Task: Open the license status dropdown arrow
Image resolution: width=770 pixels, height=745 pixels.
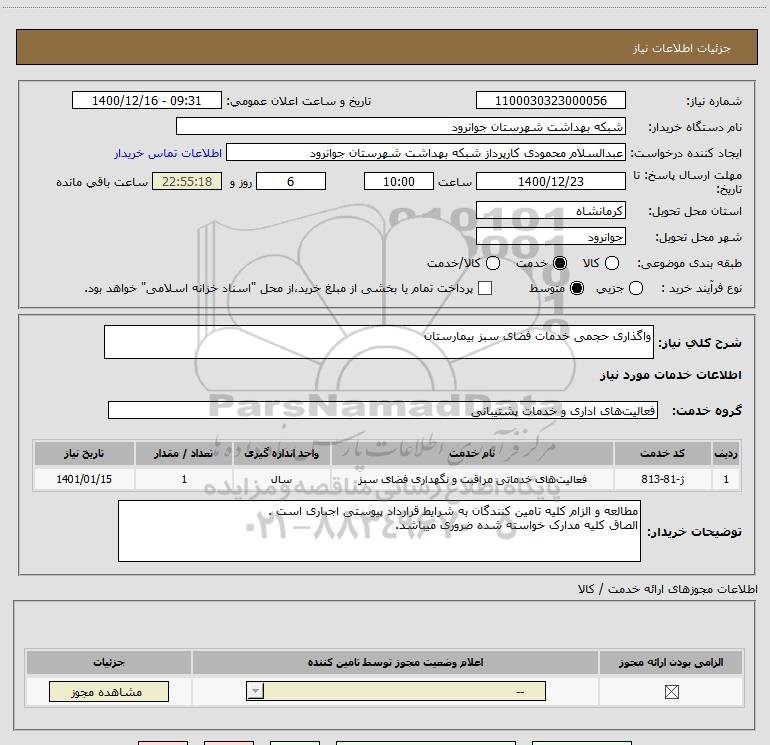Action: [255, 691]
